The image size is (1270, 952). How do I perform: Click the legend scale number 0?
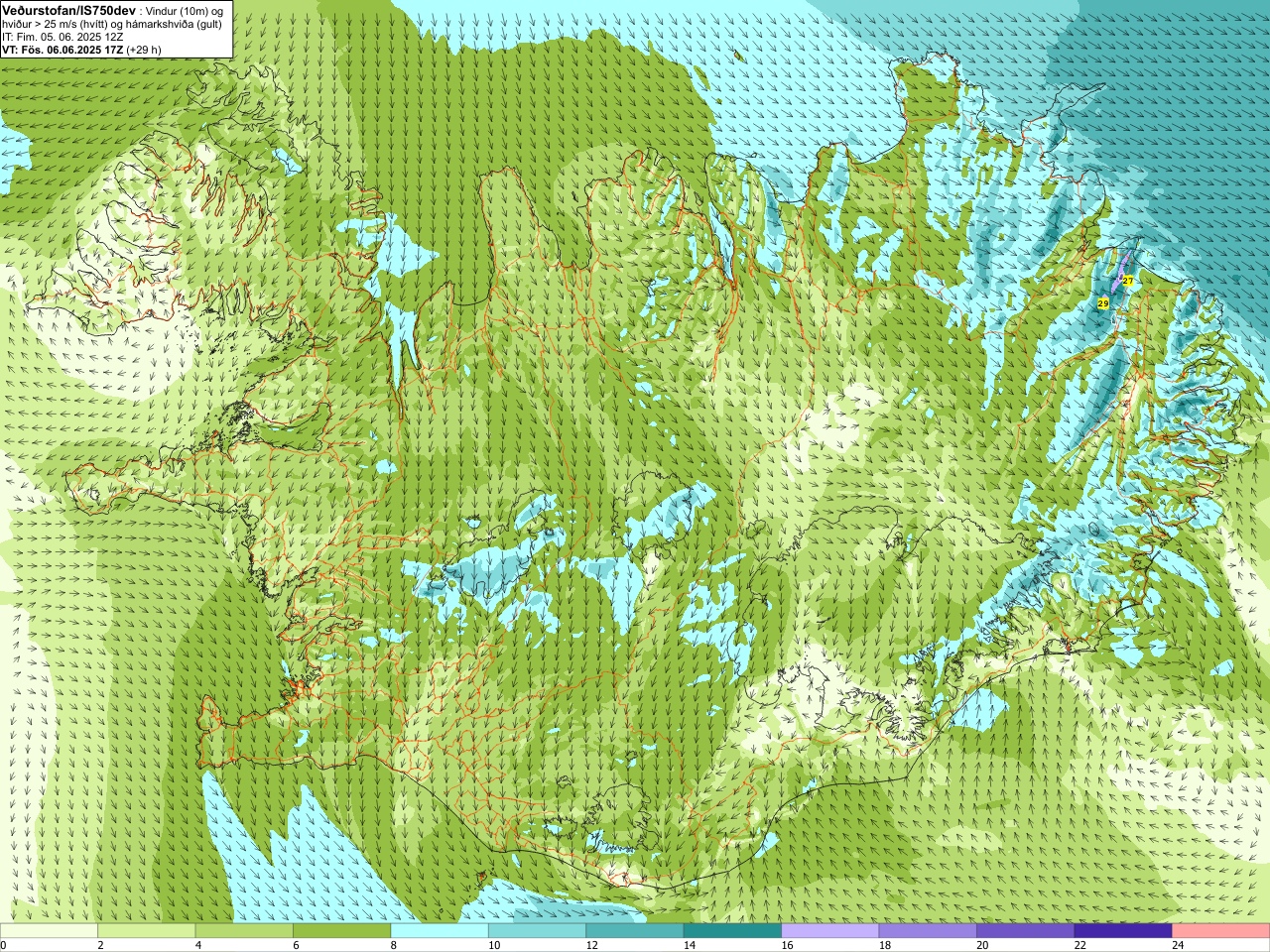(3, 945)
